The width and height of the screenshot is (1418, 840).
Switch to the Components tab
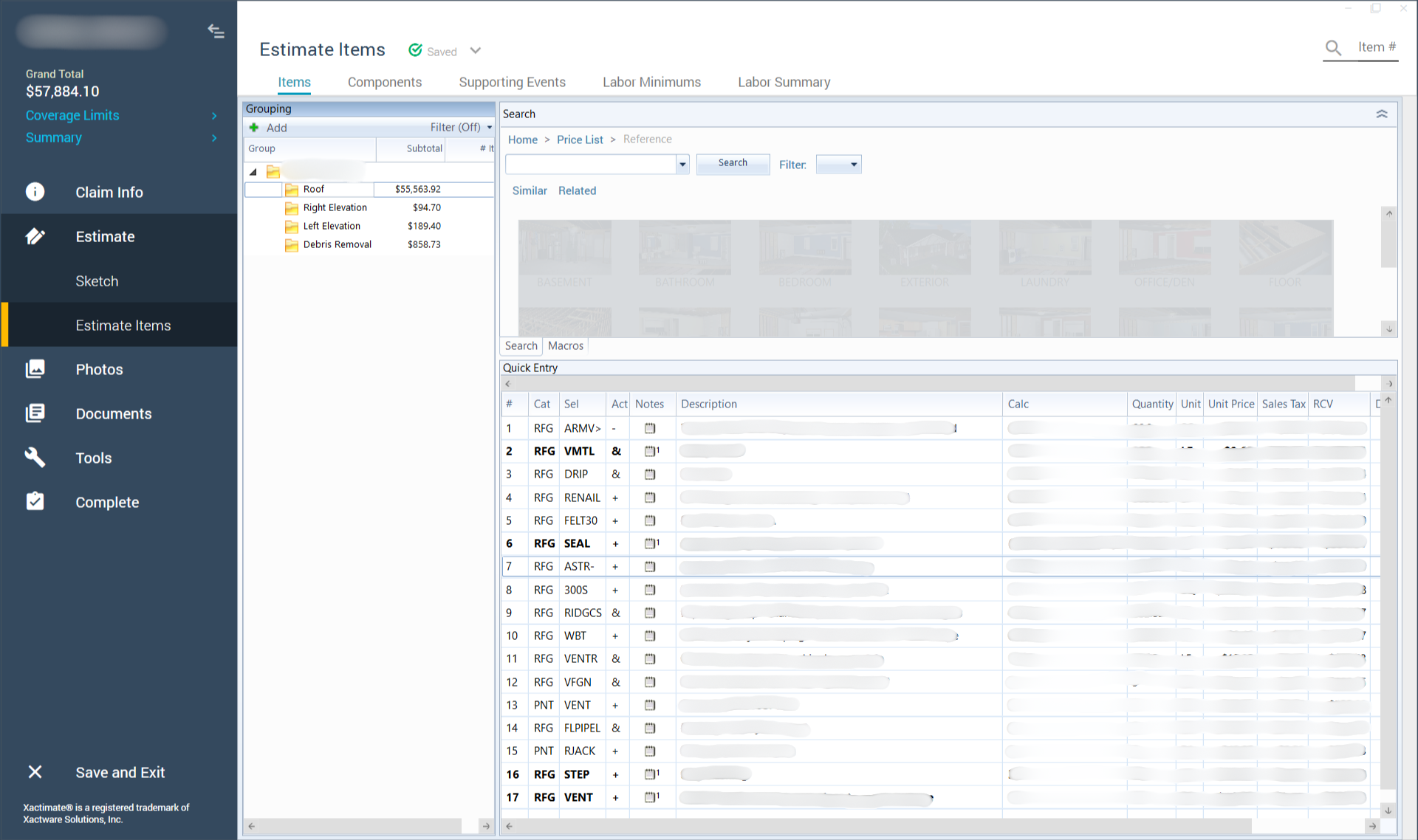385,82
